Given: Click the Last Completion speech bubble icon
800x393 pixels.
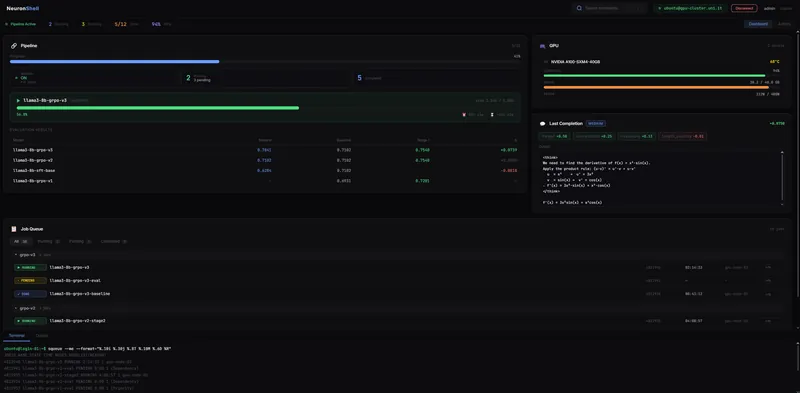Looking at the screenshot, I should tap(542, 124).
